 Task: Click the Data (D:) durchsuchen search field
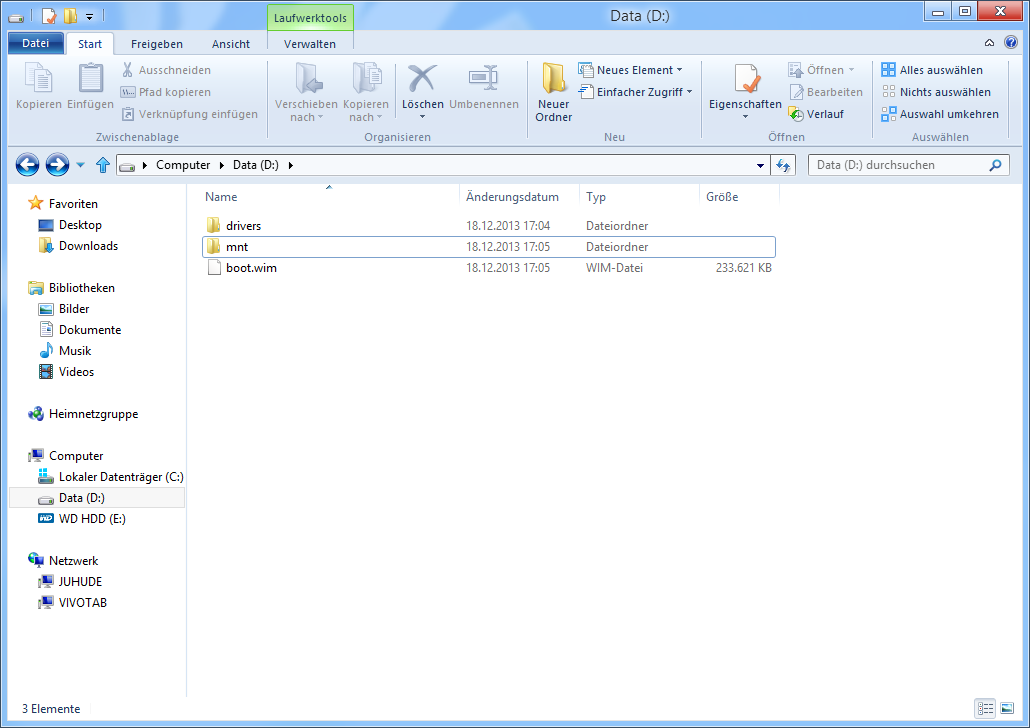[x=908, y=165]
